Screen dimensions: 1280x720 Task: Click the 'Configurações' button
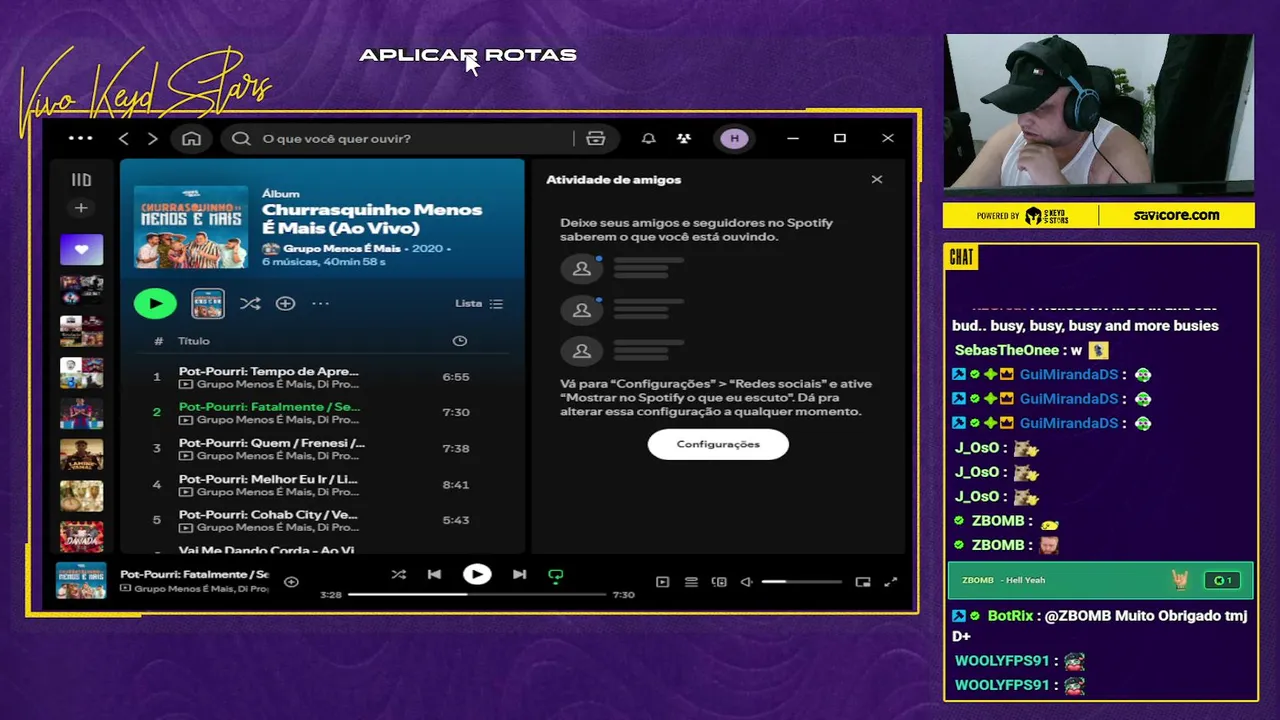(x=718, y=444)
